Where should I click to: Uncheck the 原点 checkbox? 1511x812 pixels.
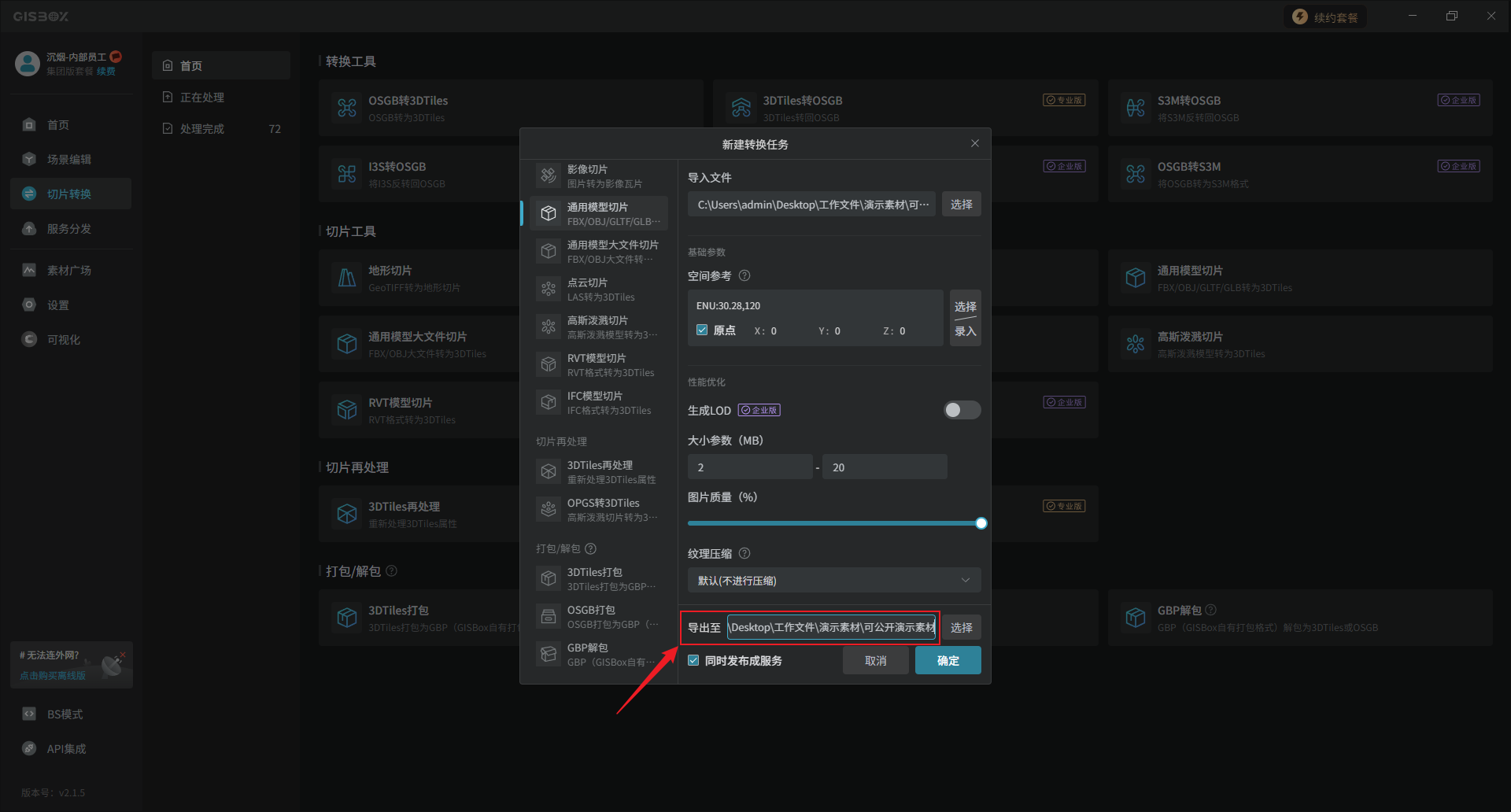tap(702, 330)
